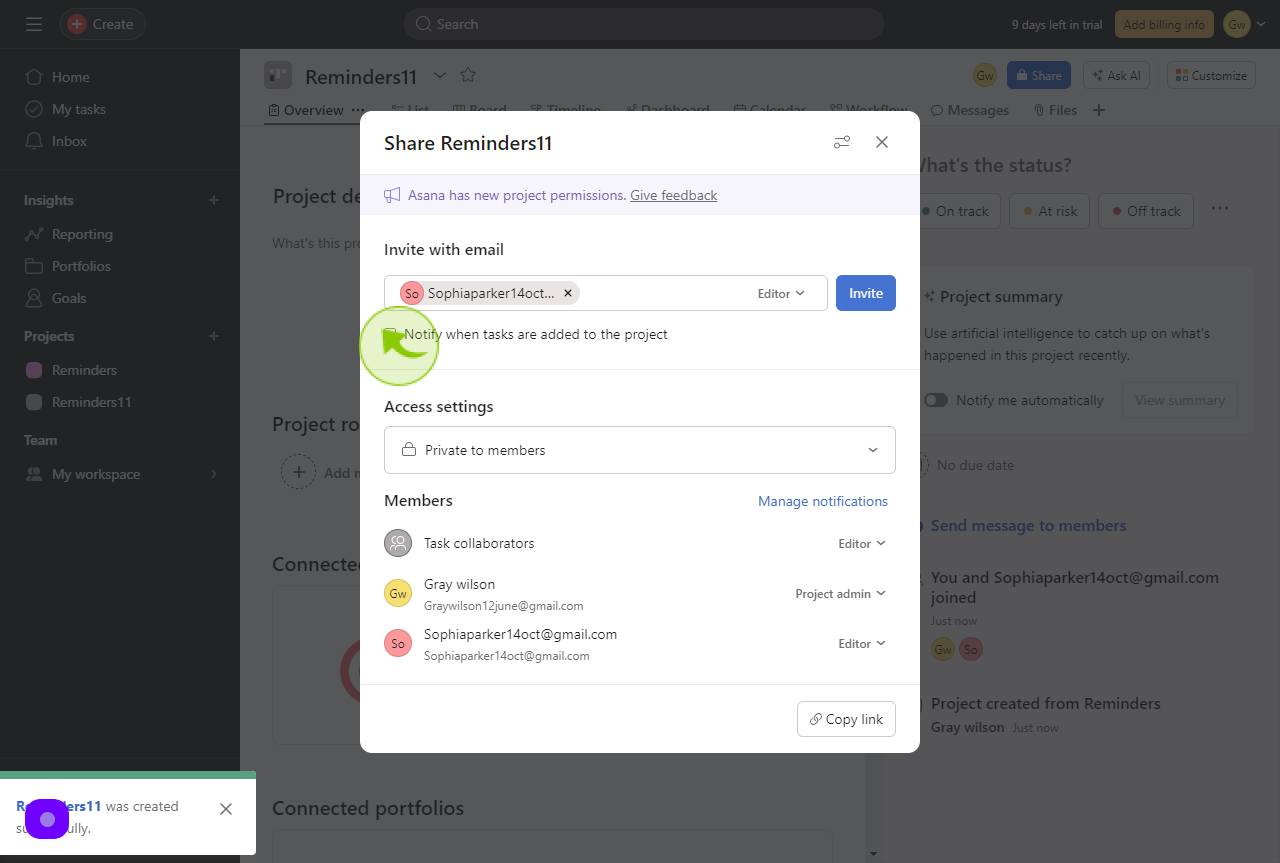Viewport: 1280px width, 863px height.
Task: Open more status options ellipsis
Action: [1220, 209]
